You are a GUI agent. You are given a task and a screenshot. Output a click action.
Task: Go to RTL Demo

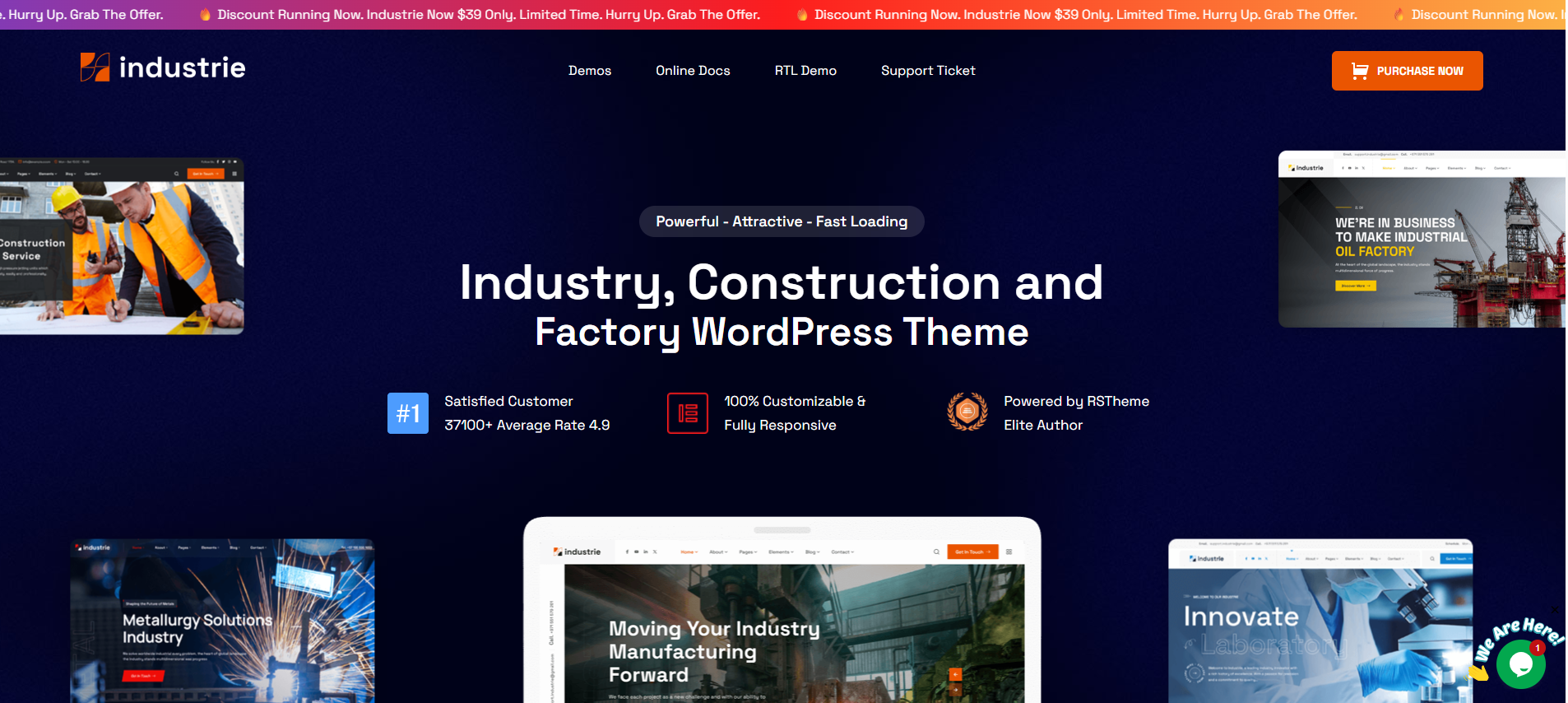coord(805,71)
